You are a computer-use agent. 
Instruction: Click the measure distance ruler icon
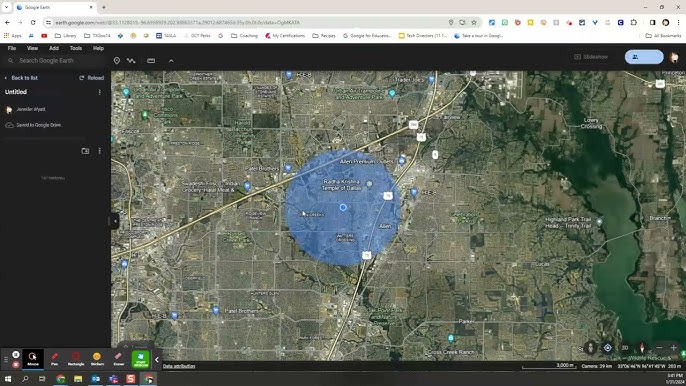151,61
